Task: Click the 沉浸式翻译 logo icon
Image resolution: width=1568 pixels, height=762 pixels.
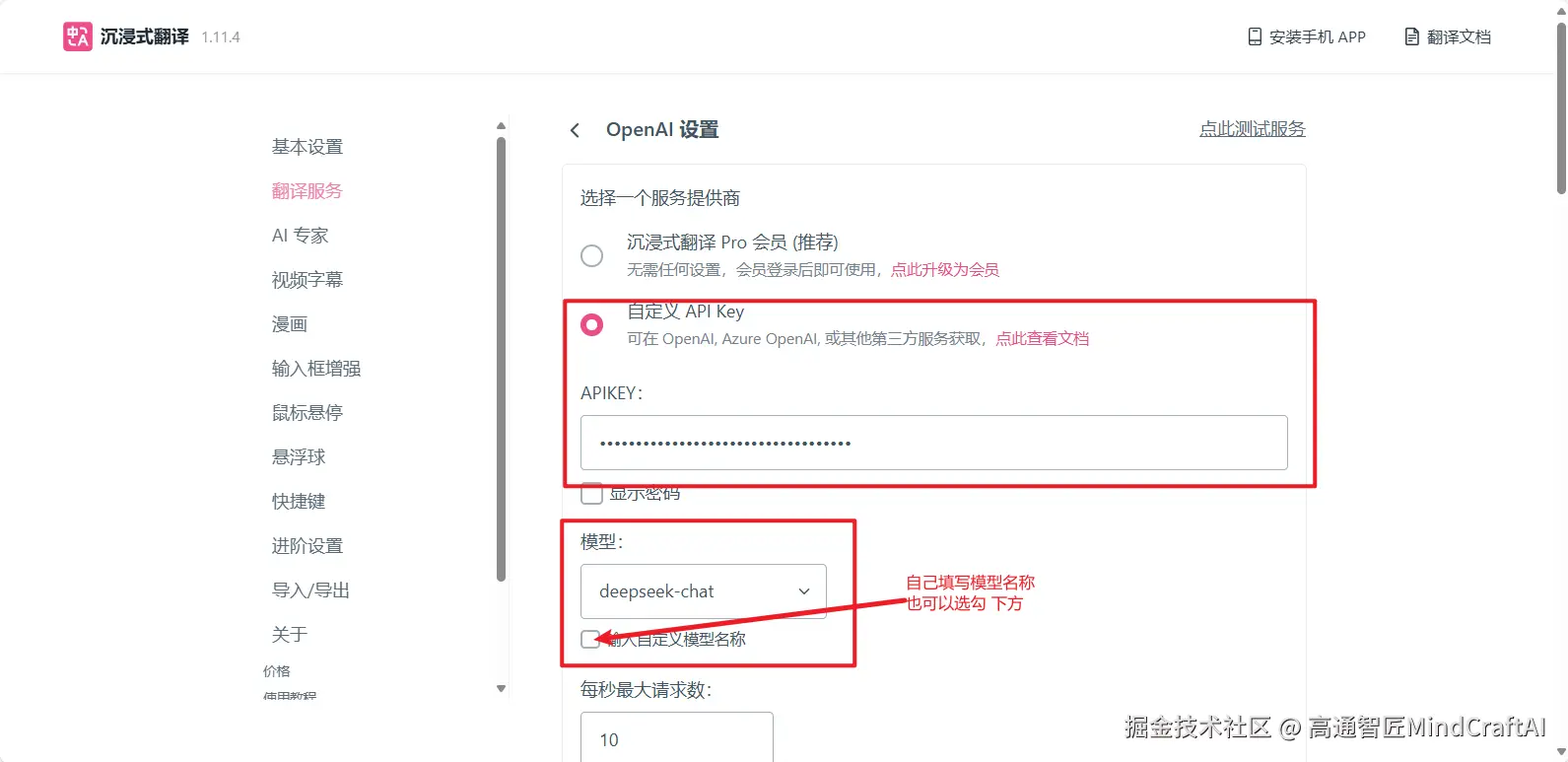Action: [x=77, y=36]
